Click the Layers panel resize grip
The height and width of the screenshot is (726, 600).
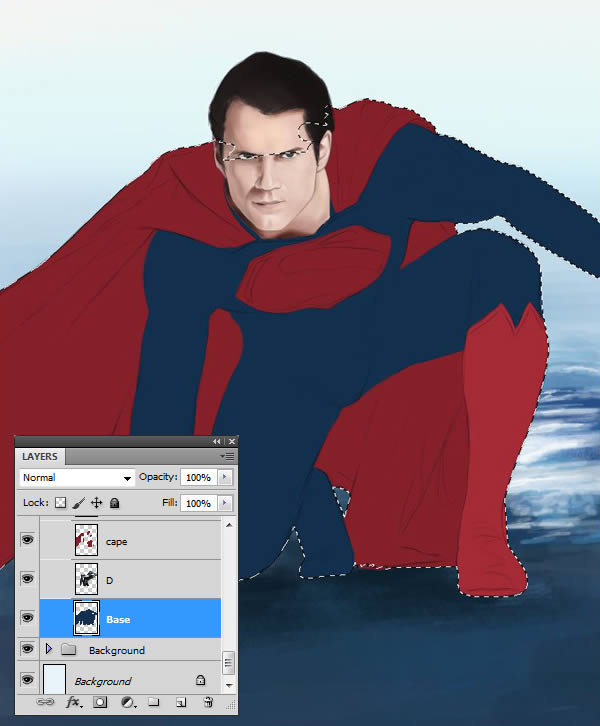click(231, 705)
